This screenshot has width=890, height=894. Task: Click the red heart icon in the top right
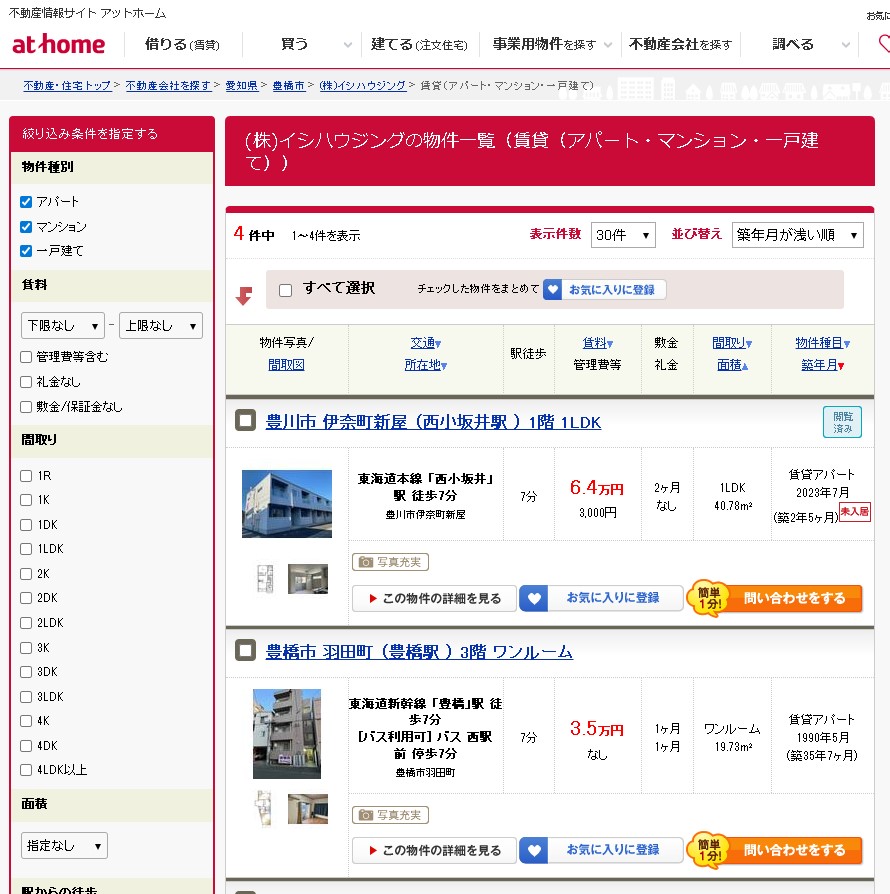[x=883, y=44]
